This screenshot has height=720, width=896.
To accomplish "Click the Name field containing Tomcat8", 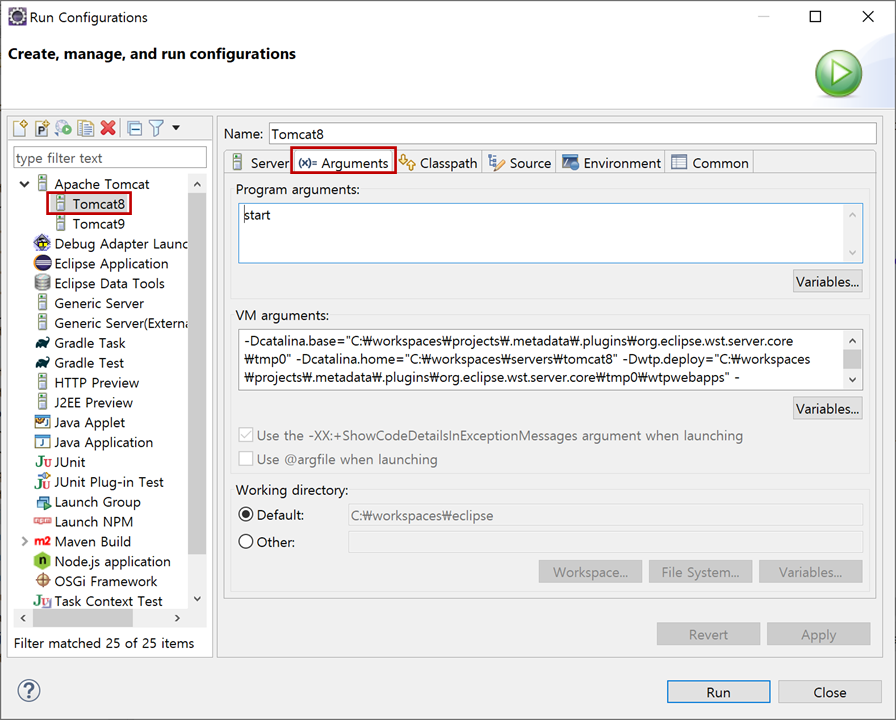I will (573, 134).
